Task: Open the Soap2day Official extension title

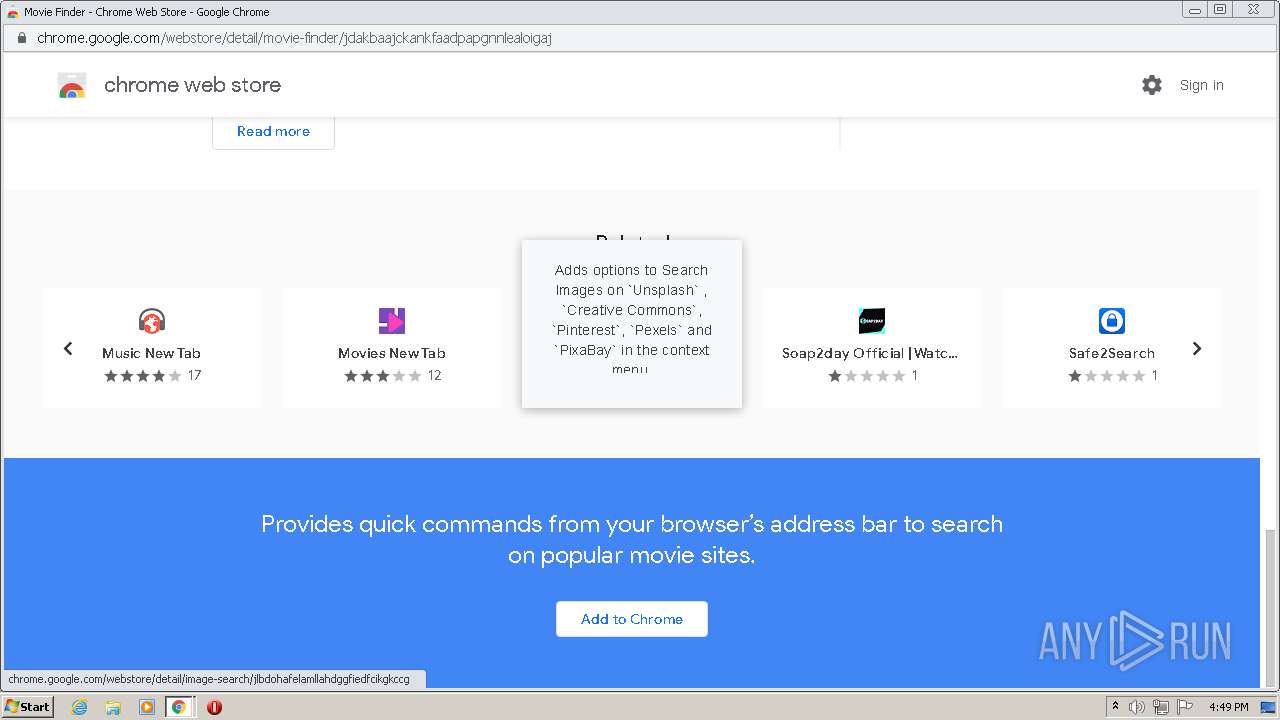Action: [871, 353]
